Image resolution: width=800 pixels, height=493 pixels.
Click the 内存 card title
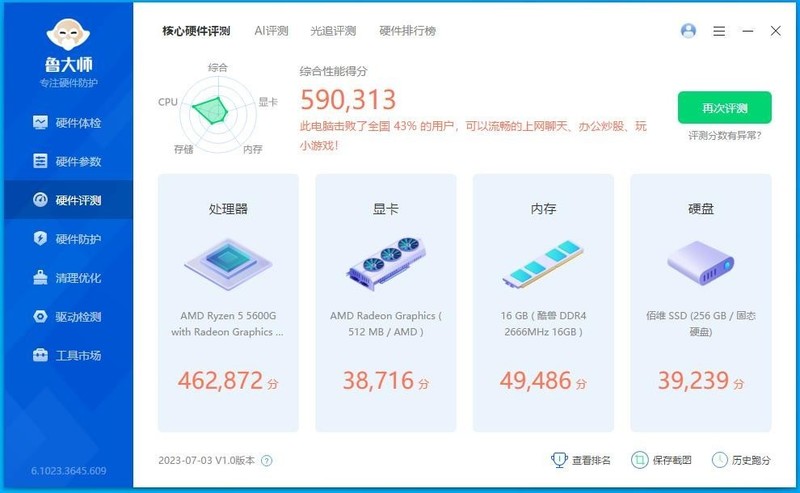click(543, 209)
